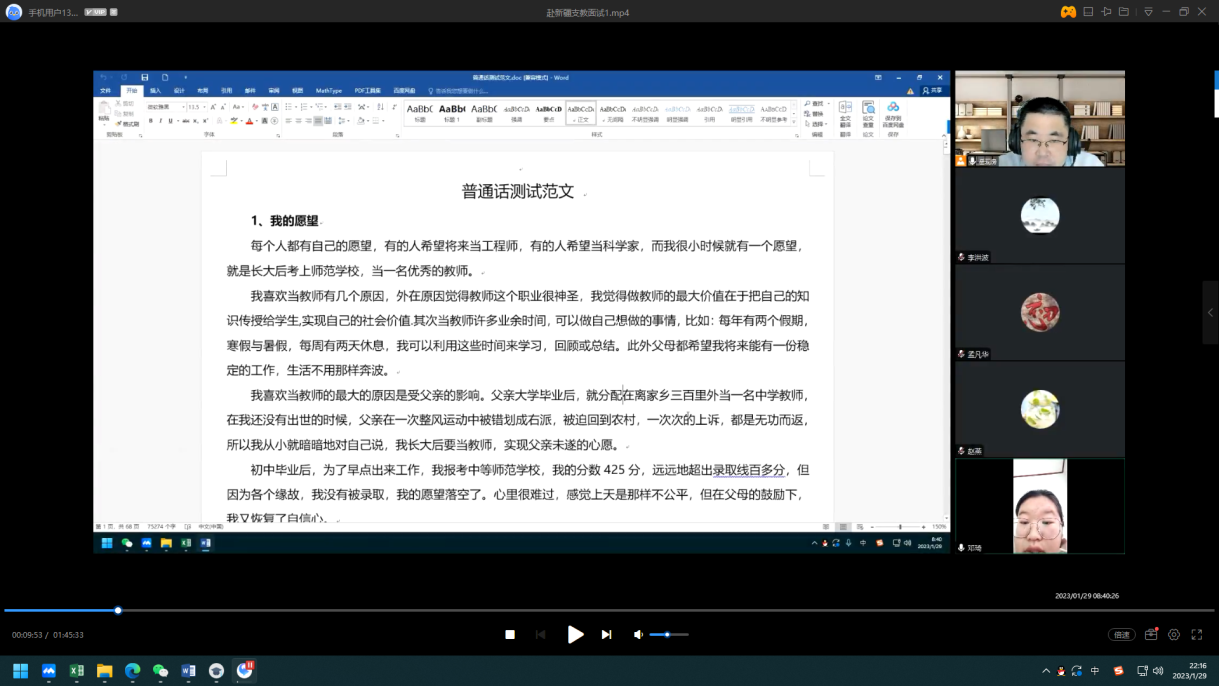
Task: Open Microsoft Edge from the taskbar
Action: pyautogui.click(x=133, y=671)
